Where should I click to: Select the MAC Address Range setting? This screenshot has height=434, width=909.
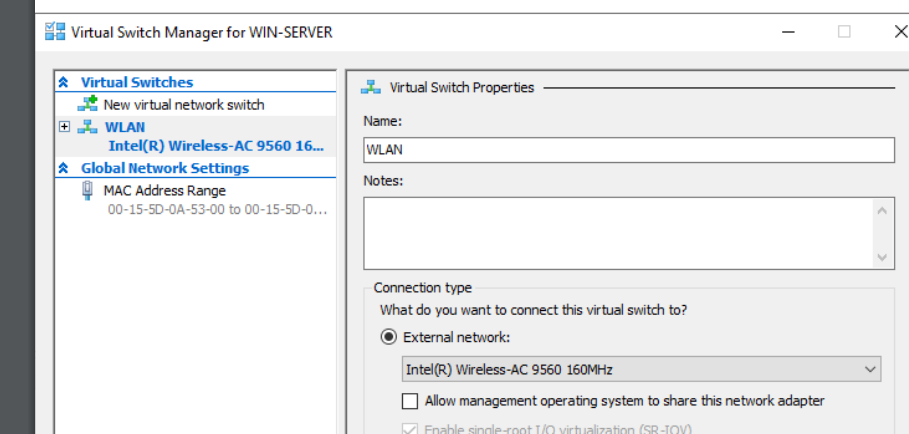pyautogui.click(x=164, y=190)
